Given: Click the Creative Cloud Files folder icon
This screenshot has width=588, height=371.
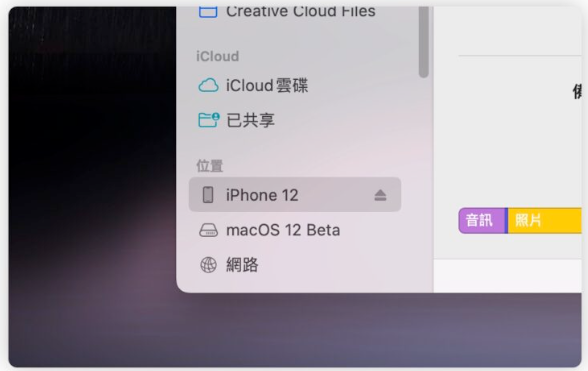Looking at the screenshot, I should coord(208,12).
